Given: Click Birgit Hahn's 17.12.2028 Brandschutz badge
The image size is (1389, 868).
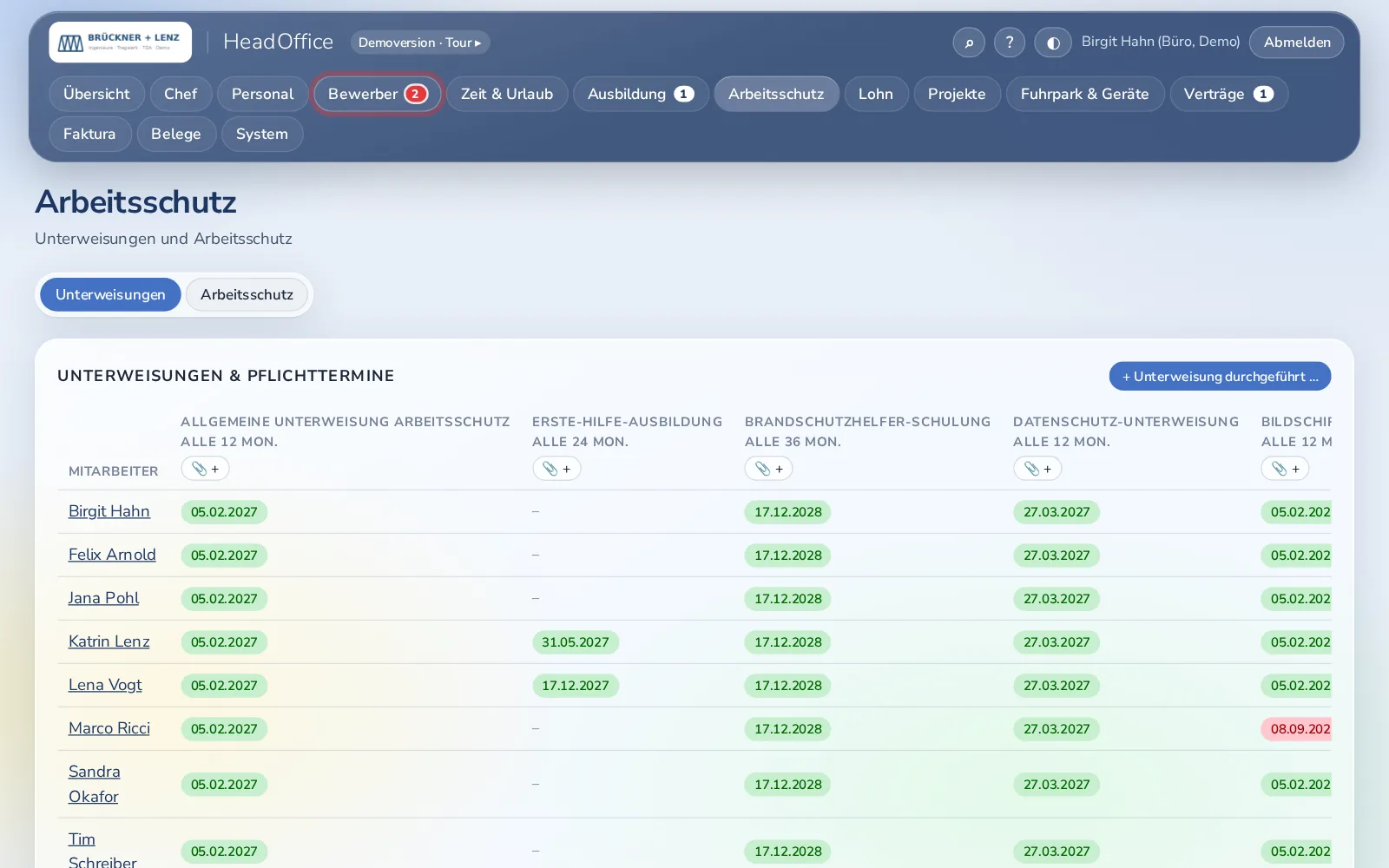Looking at the screenshot, I should 788,512.
